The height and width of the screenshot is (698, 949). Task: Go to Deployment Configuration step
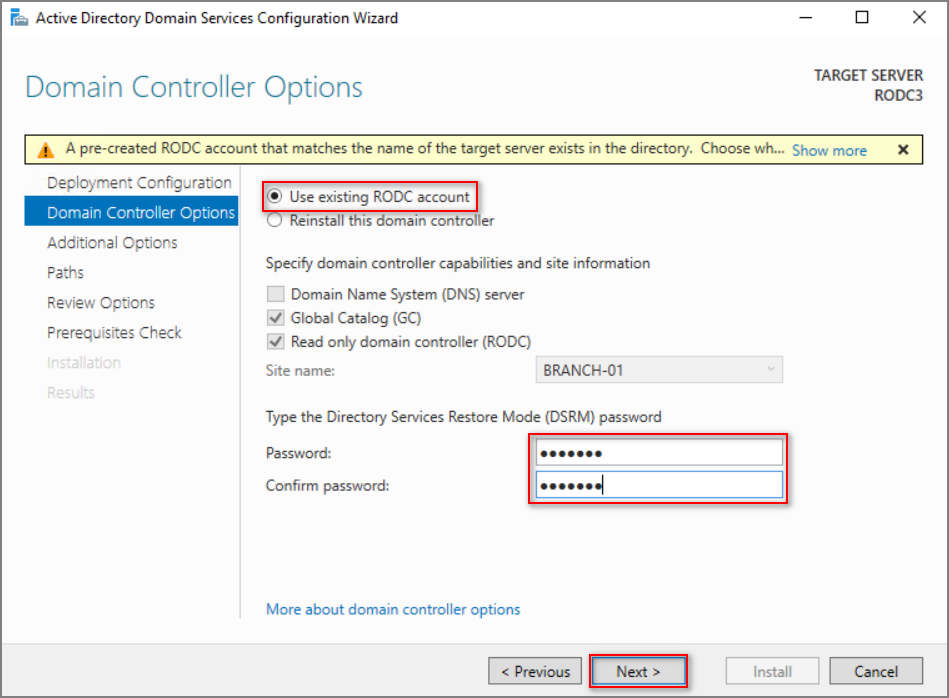(x=139, y=182)
